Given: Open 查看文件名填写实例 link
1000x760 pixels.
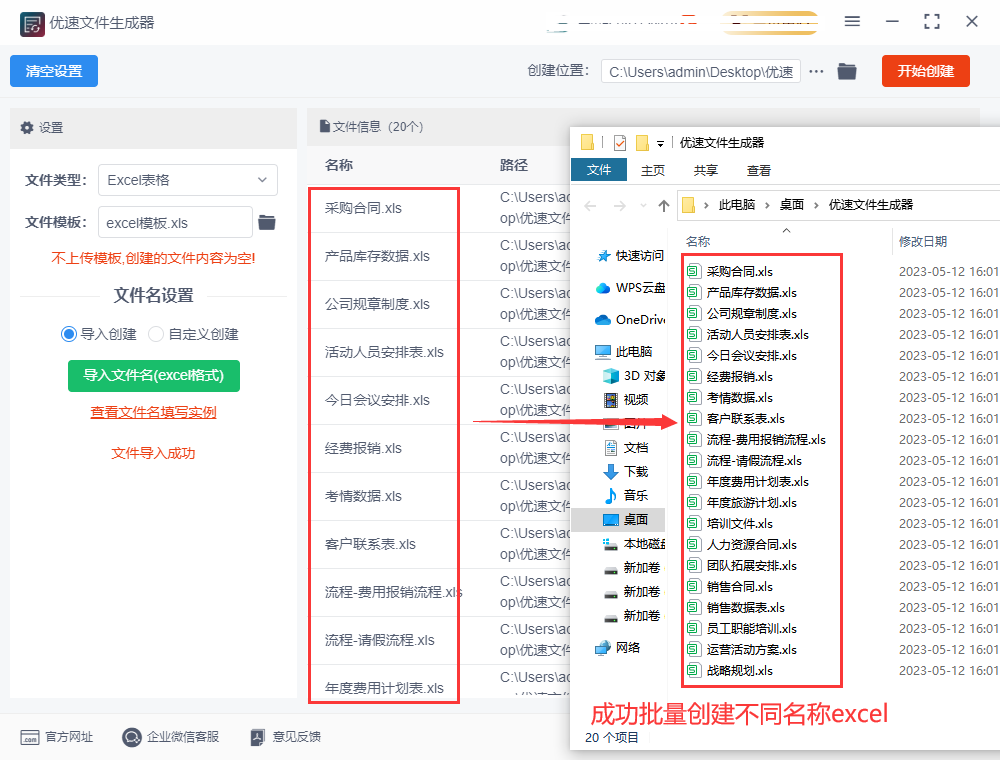Looking at the screenshot, I should coord(153,412).
